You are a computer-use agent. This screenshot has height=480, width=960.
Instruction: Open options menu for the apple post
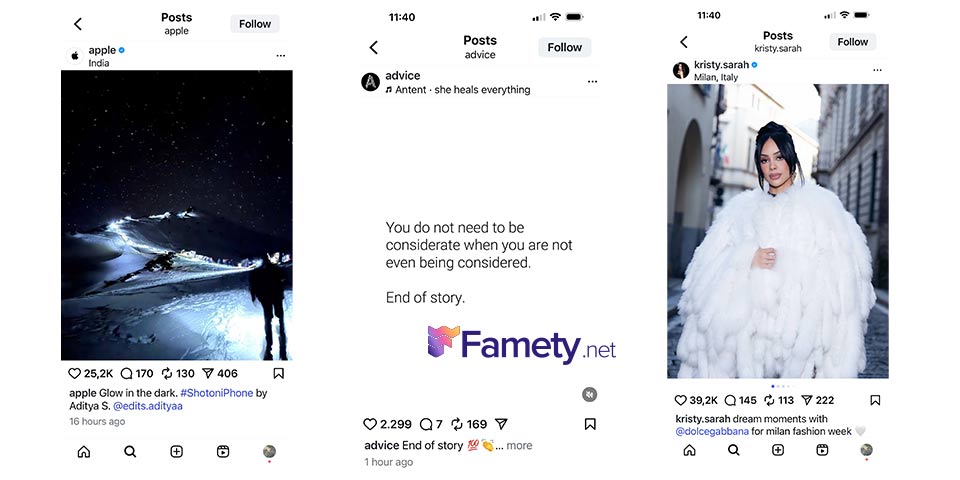[280, 56]
